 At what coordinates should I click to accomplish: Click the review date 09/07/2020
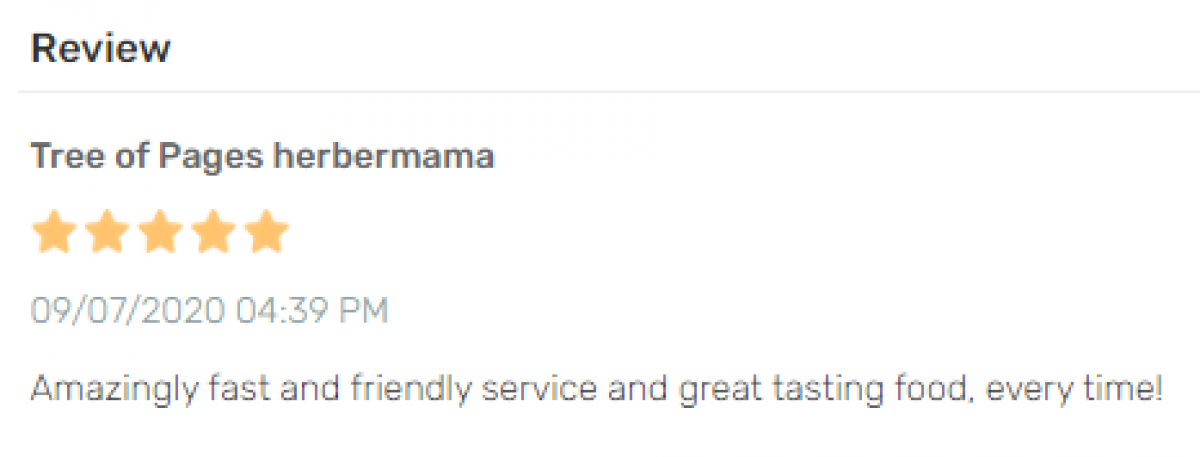click(x=127, y=311)
